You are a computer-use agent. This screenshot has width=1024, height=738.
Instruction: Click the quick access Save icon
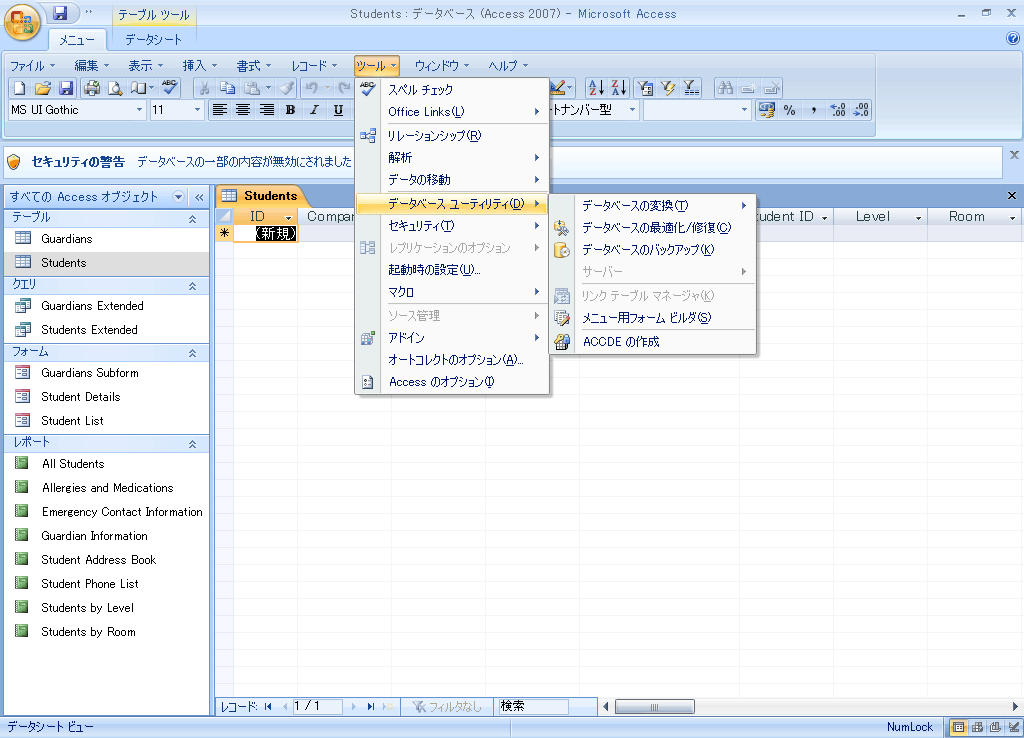(x=60, y=12)
